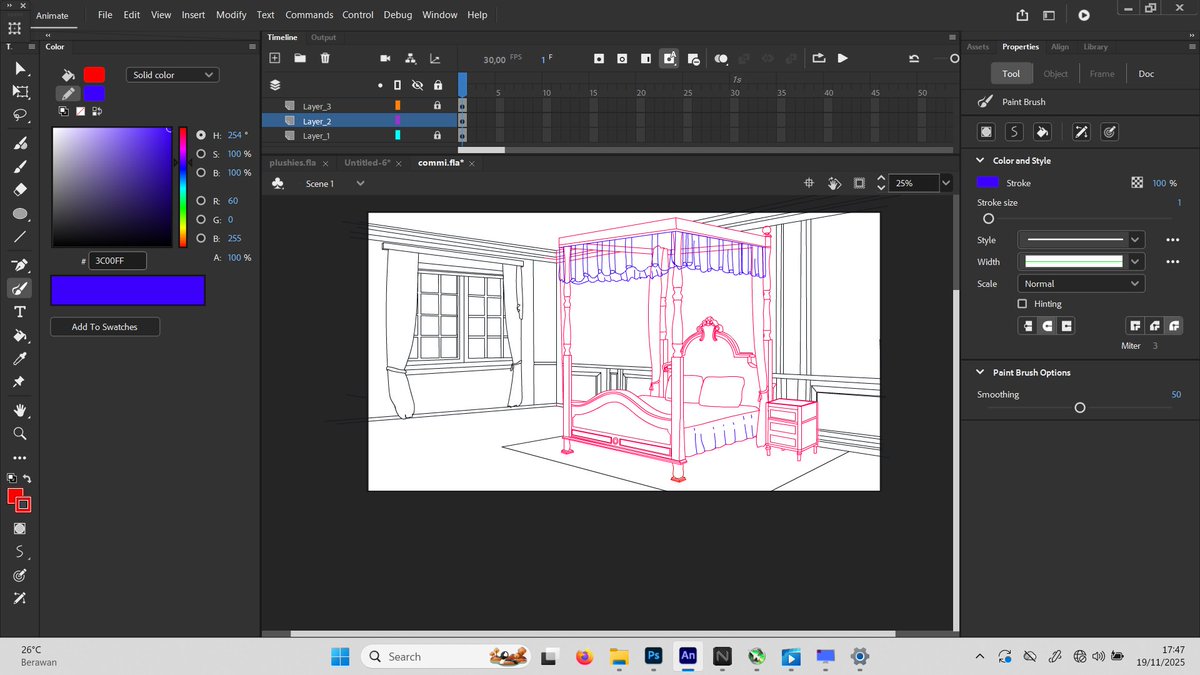Open the Modify menu

[x=231, y=15]
